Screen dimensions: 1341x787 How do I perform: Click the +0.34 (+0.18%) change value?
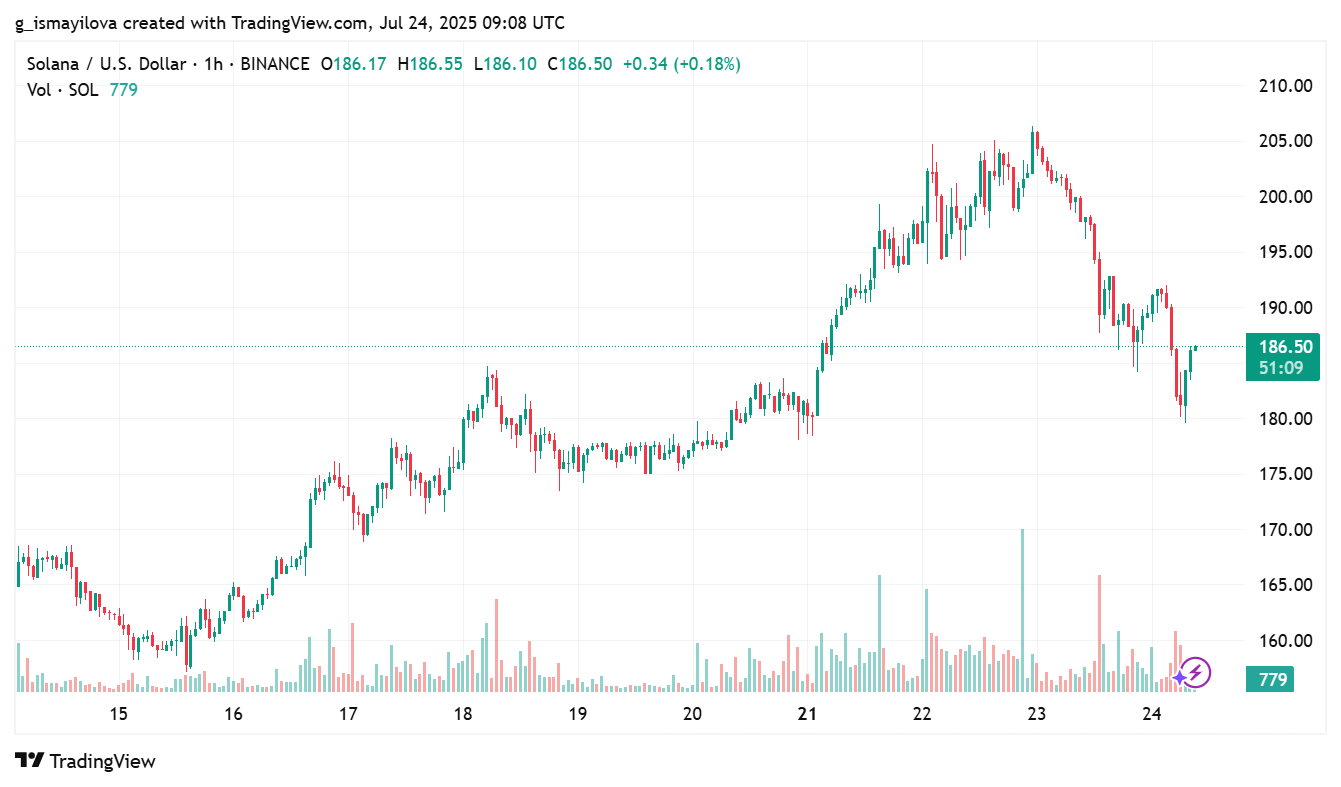(x=681, y=64)
